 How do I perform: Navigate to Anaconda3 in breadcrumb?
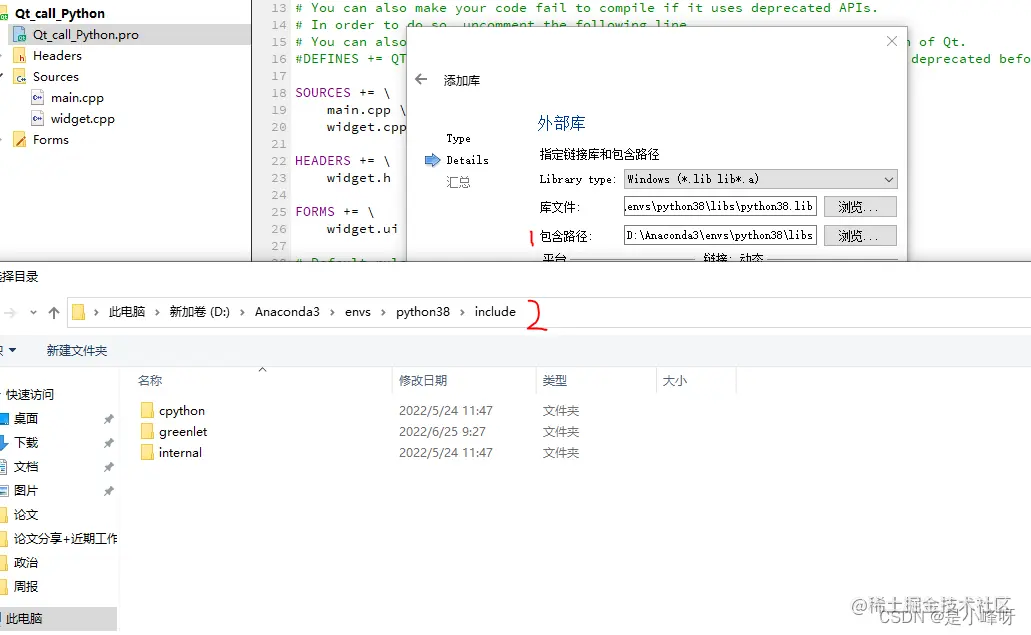tap(287, 312)
